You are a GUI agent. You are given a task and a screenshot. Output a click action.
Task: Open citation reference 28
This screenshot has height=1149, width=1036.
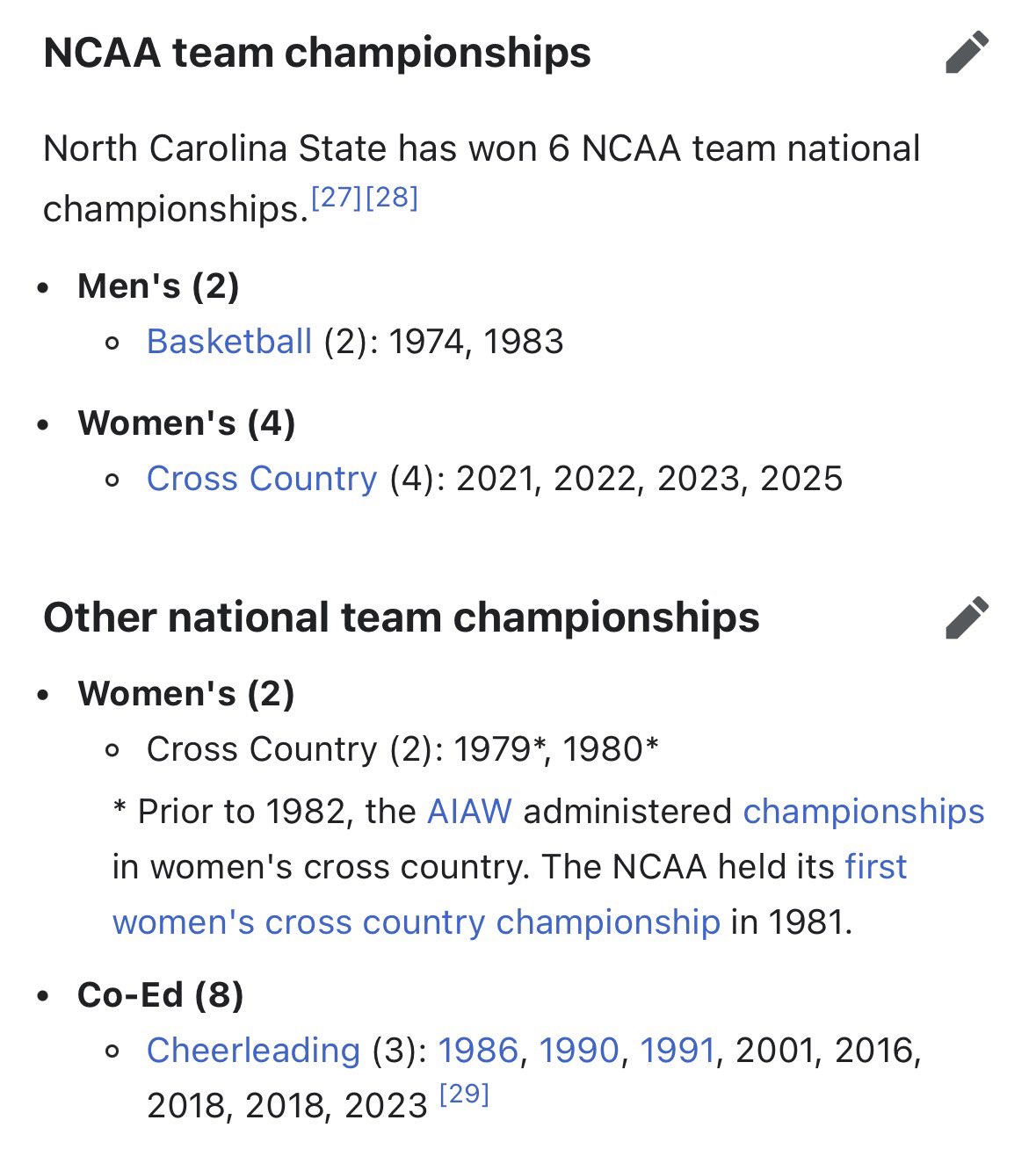click(x=392, y=198)
